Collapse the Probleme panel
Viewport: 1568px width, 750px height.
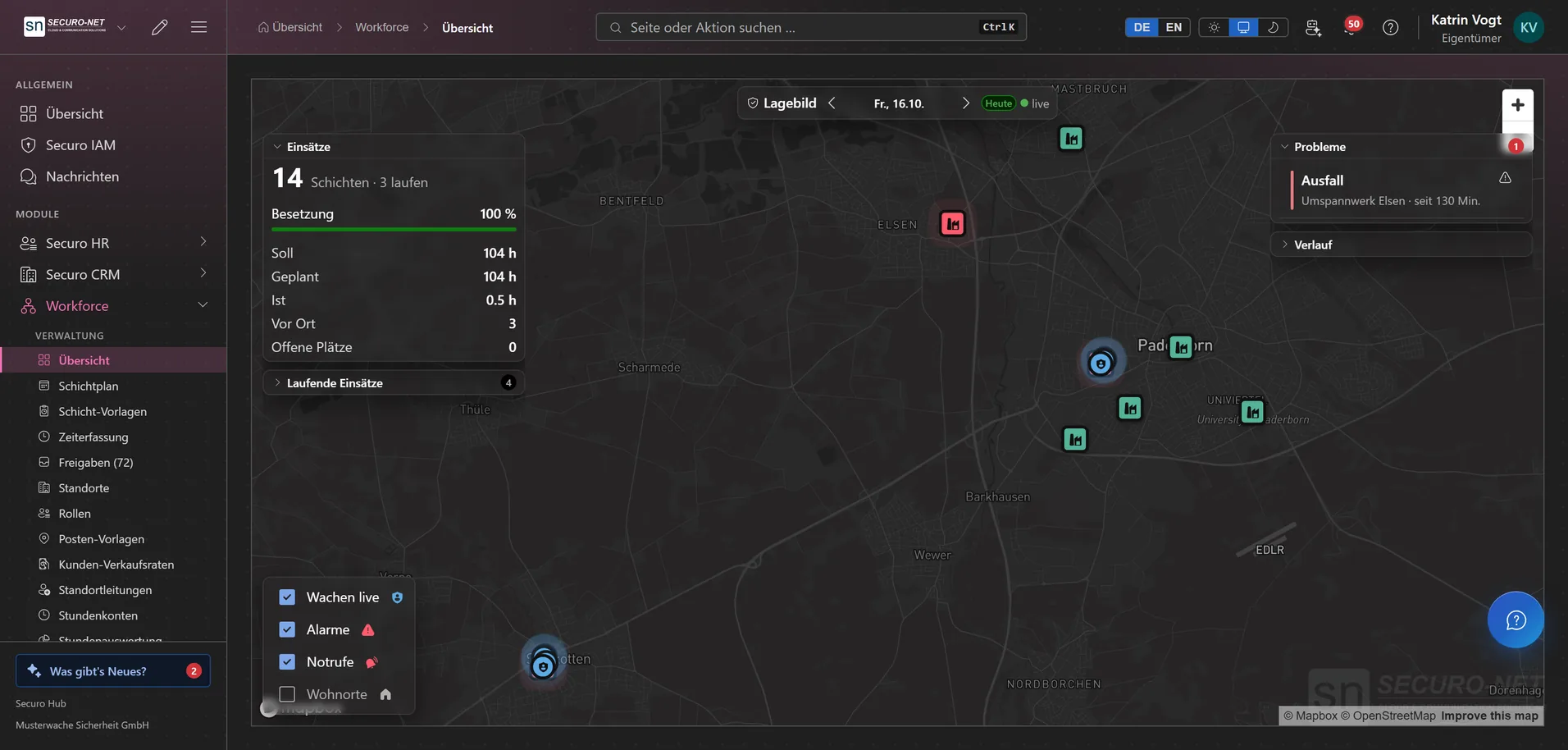click(x=1402, y=147)
